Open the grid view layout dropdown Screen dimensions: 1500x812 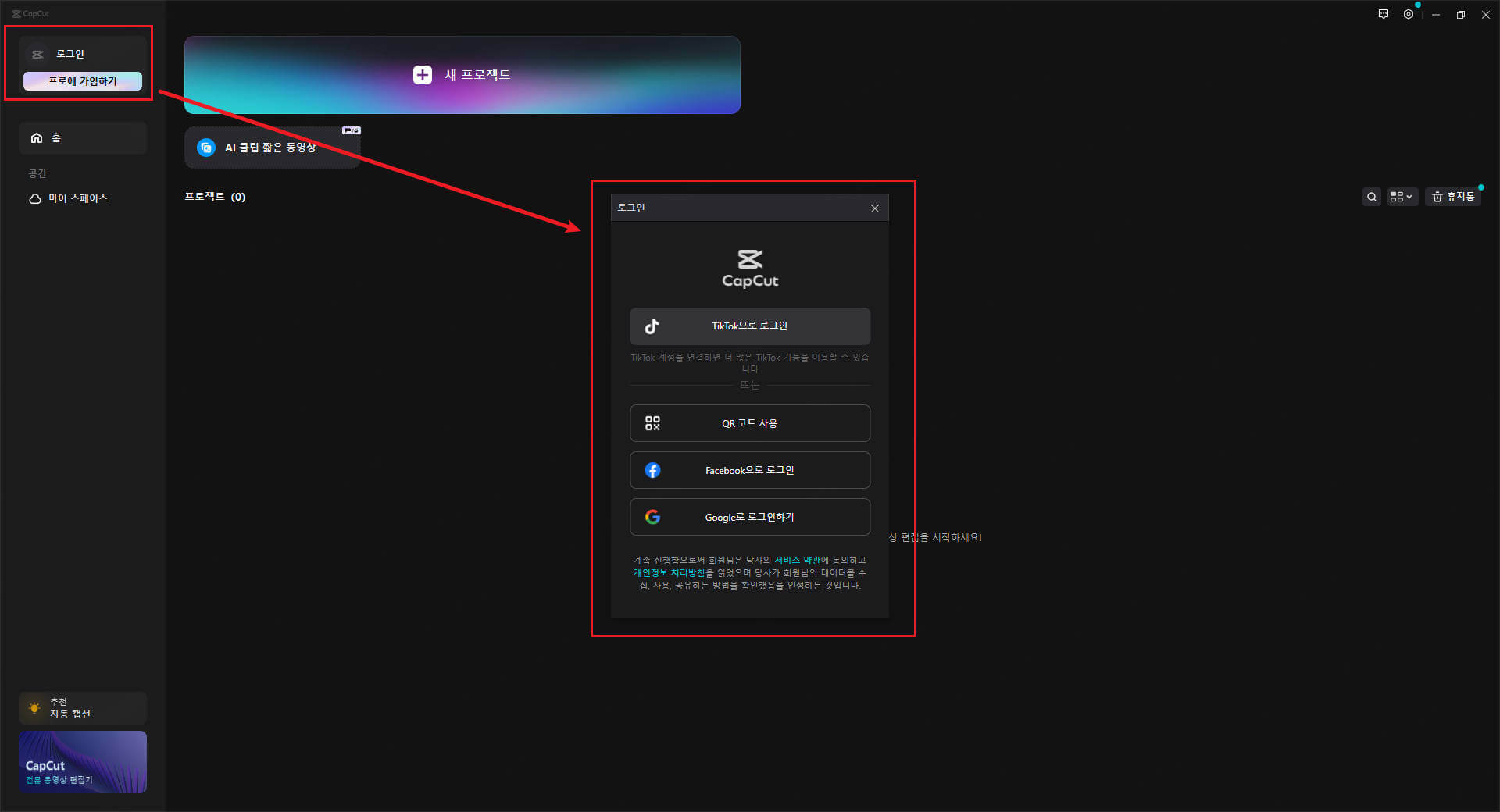(x=1402, y=197)
